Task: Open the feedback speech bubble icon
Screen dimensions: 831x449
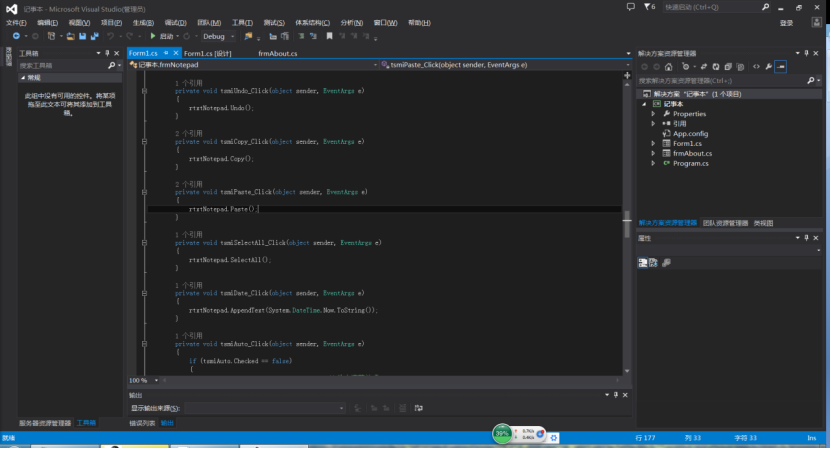Action: point(631,7)
